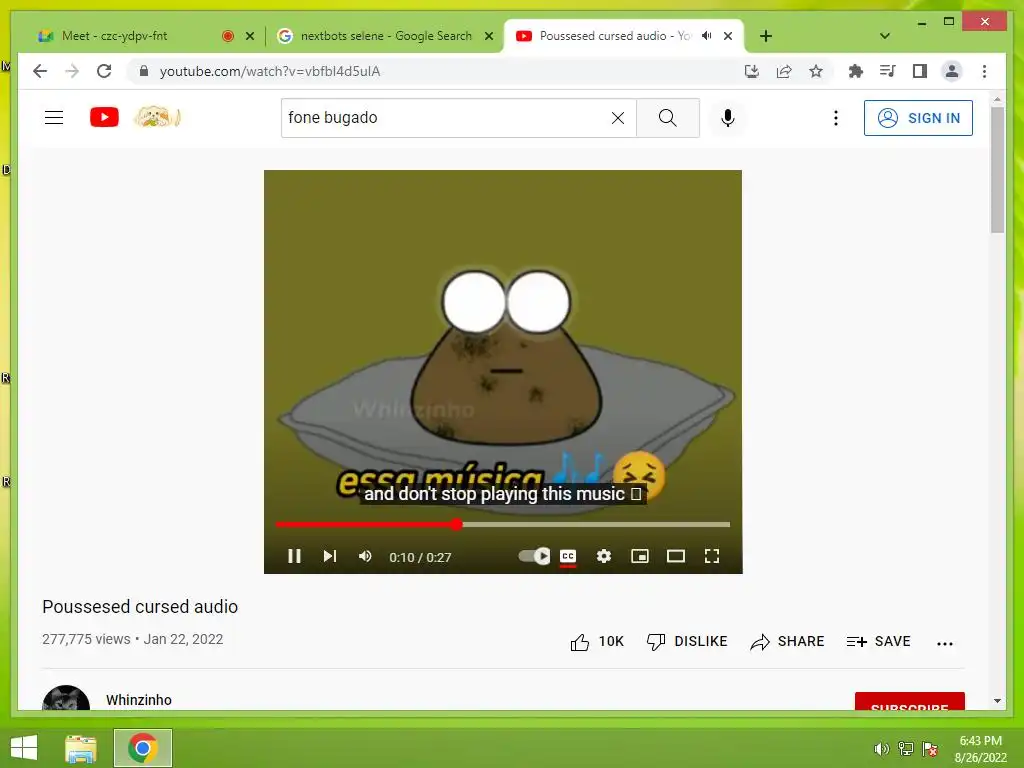
Task: Open media controls in toolbar
Action: click(x=888, y=71)
